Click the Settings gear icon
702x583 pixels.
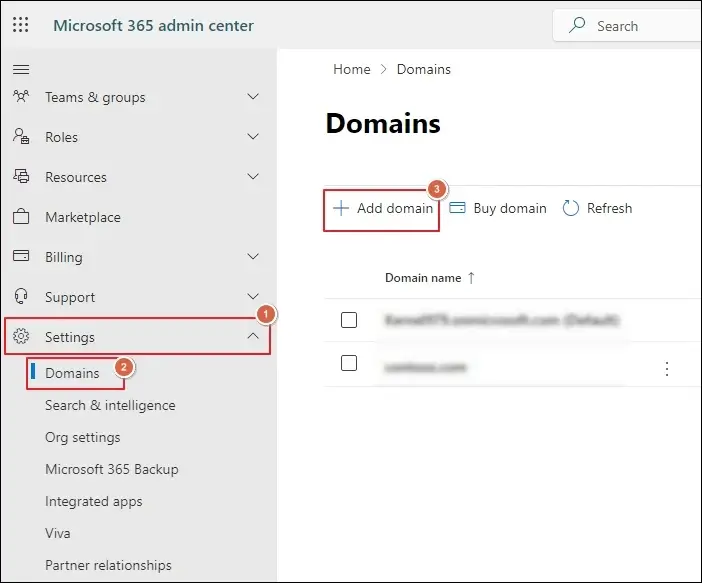click(x=21, y=336)
